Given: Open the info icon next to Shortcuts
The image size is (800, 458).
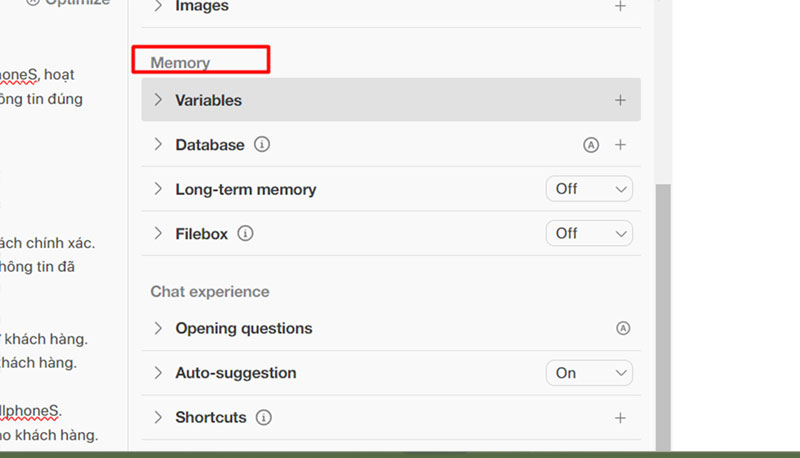Looking at the screenshot, I should [264, 417].
